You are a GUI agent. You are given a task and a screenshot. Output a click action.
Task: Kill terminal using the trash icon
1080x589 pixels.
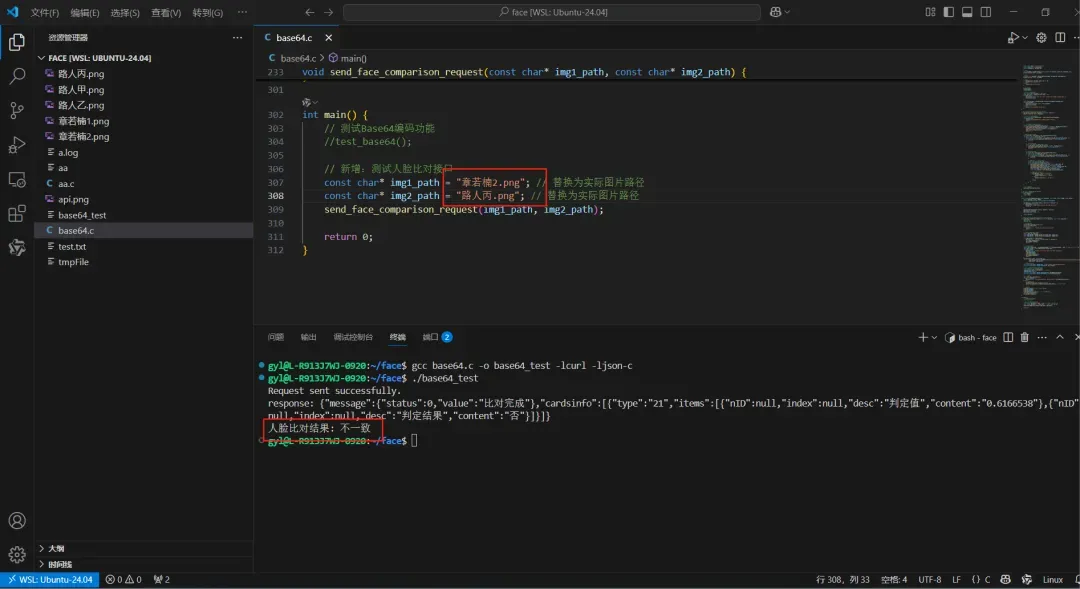(1024, 338)
